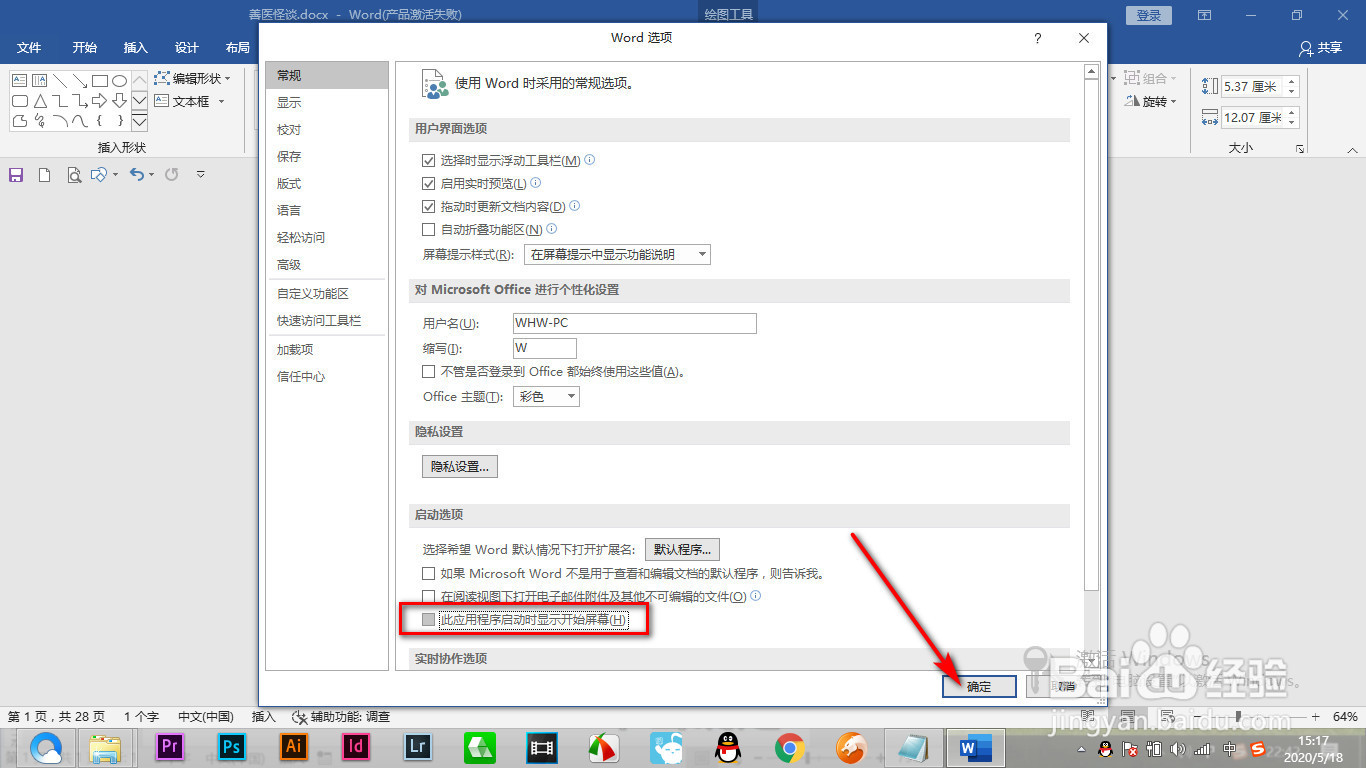This screenshot has height=768, width=1366.
Task: Select 高级 in Word Options sidebar
Action: point(326,265)
